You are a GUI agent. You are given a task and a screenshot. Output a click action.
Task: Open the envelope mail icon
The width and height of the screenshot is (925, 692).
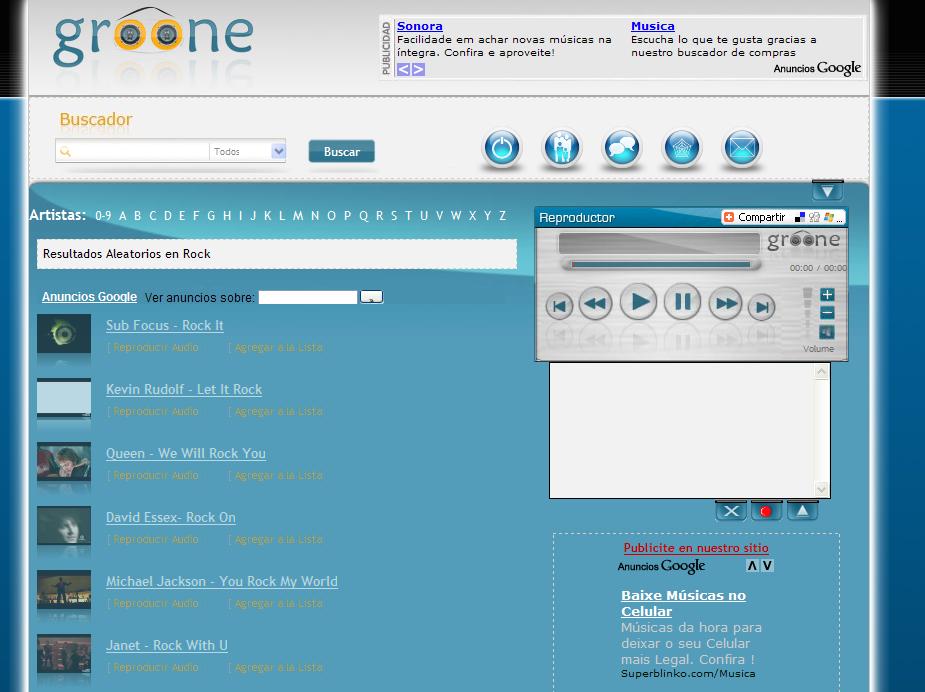pos(742,147)
